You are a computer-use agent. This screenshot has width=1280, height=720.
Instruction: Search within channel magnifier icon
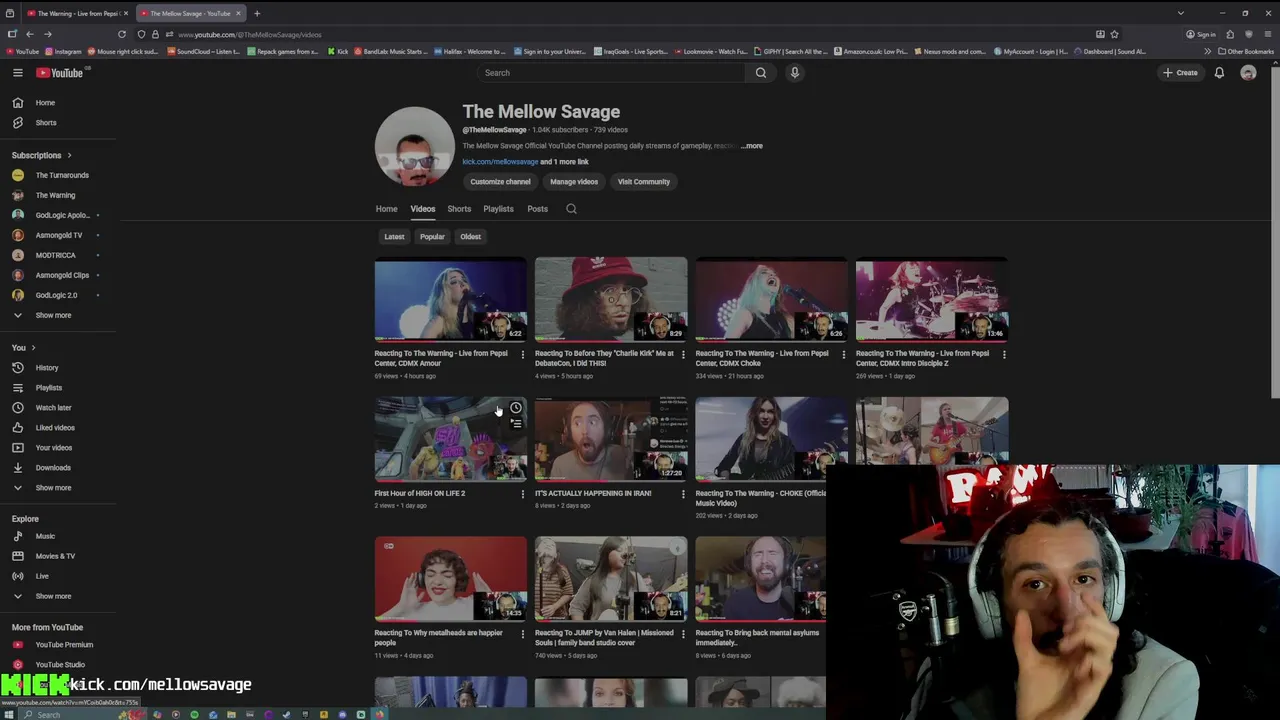pos(571,209)
